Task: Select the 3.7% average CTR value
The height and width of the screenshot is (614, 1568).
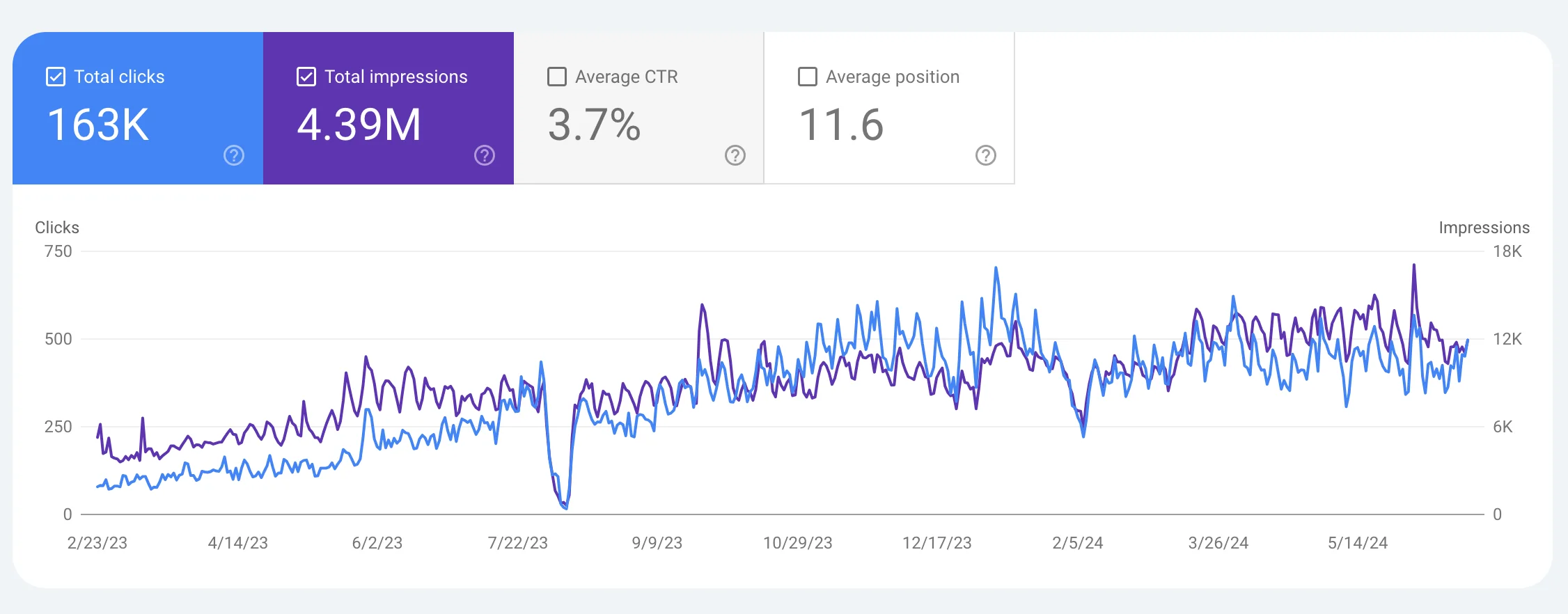Action: point(594,125)
